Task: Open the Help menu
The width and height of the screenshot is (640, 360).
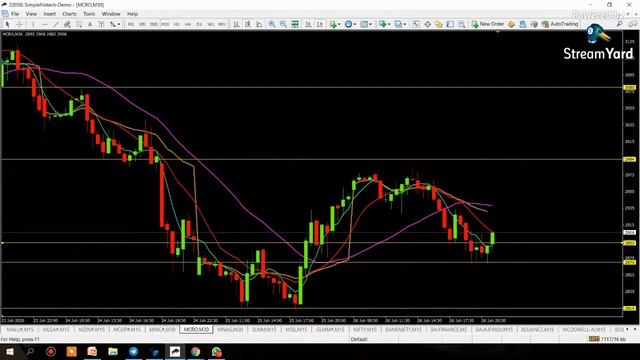Action: click(x=132, y=14)
